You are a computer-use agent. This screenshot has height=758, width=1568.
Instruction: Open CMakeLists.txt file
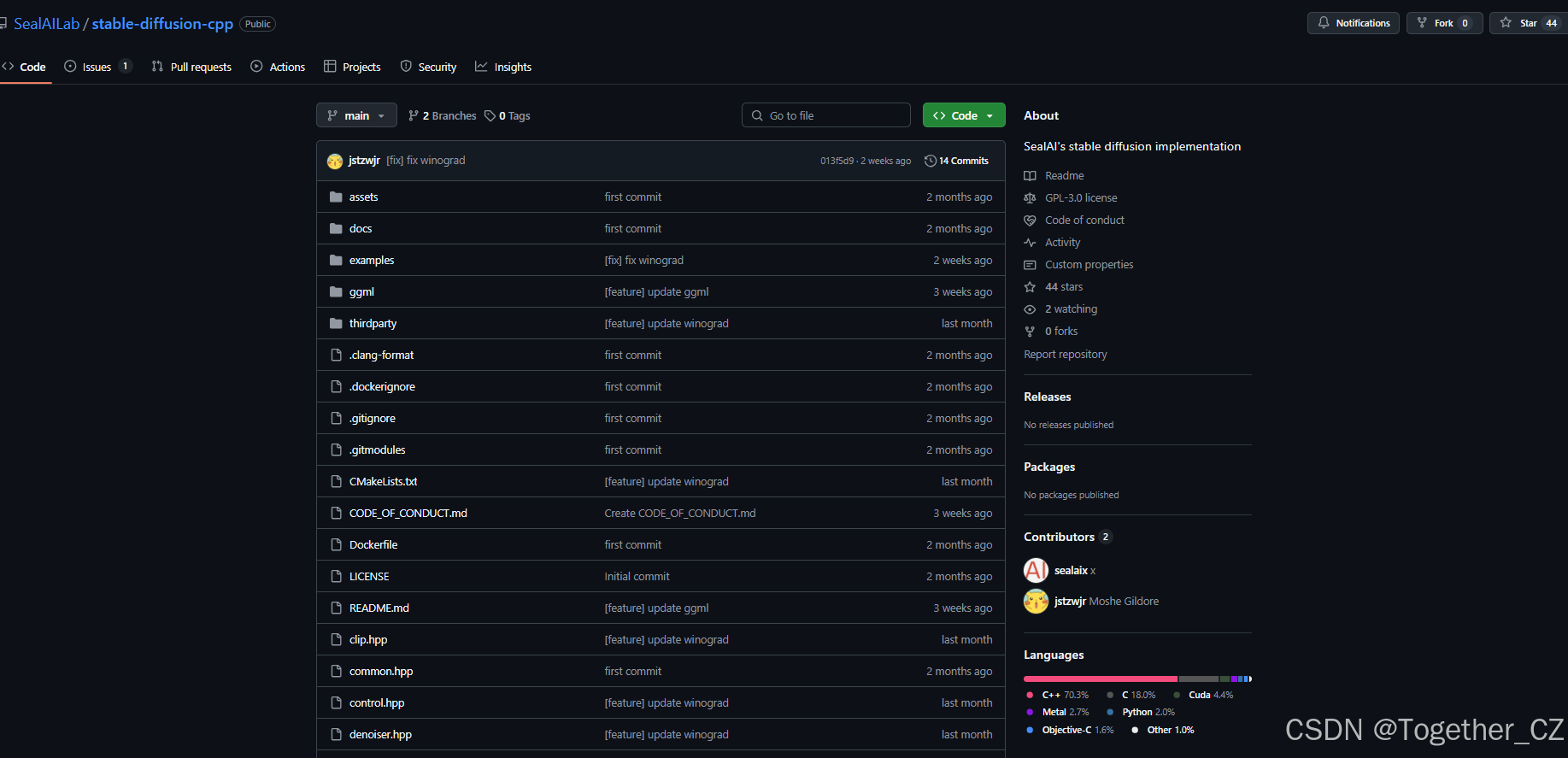coord(384,481)
